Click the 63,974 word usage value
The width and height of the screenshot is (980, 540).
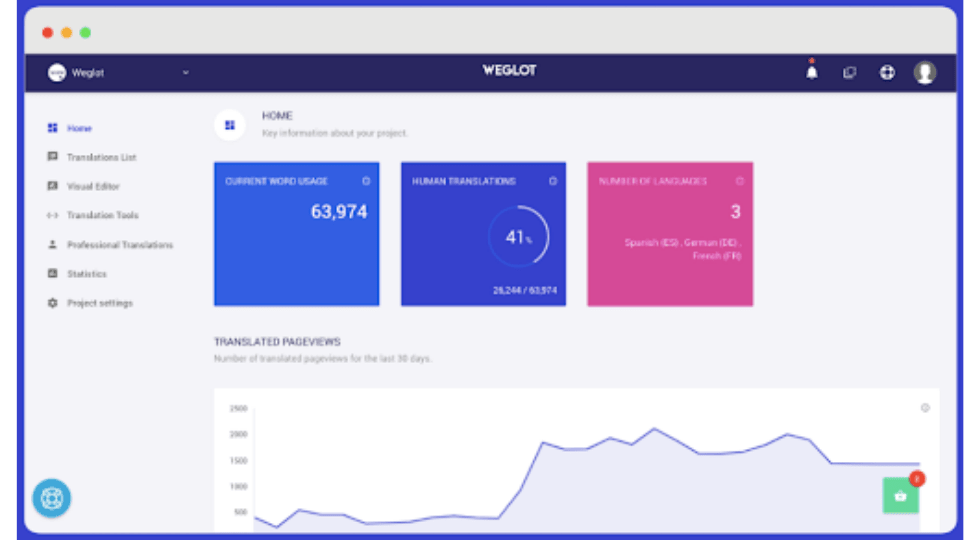click(339, 212)
